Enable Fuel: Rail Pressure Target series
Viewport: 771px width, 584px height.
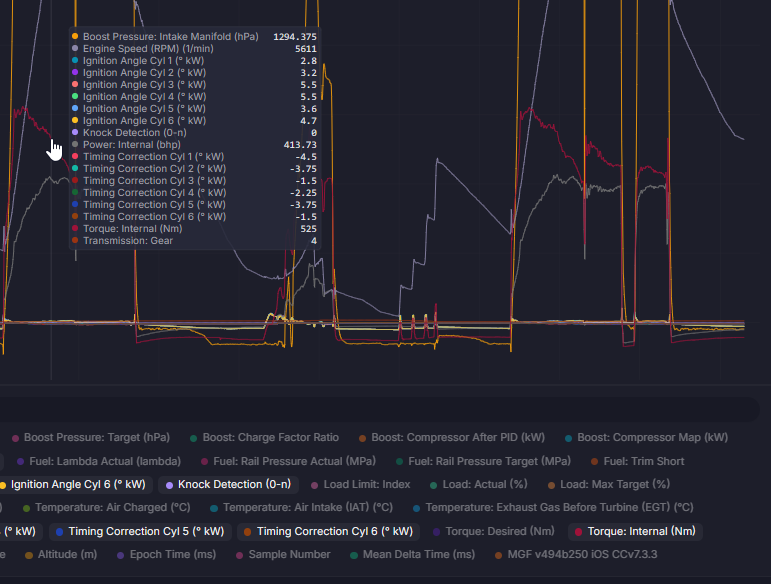tap(483, 461)
